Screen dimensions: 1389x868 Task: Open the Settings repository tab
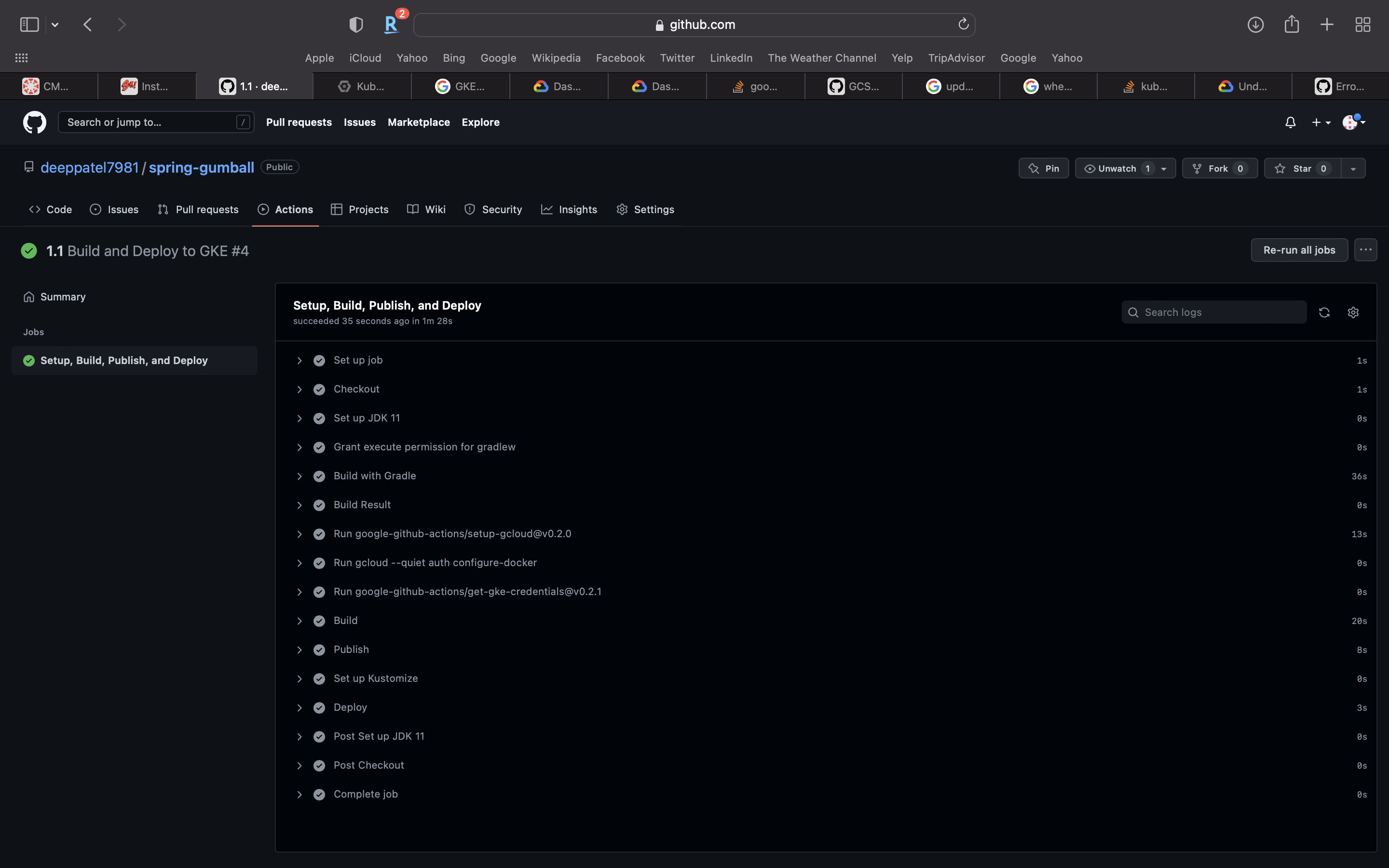click(645, 210)
